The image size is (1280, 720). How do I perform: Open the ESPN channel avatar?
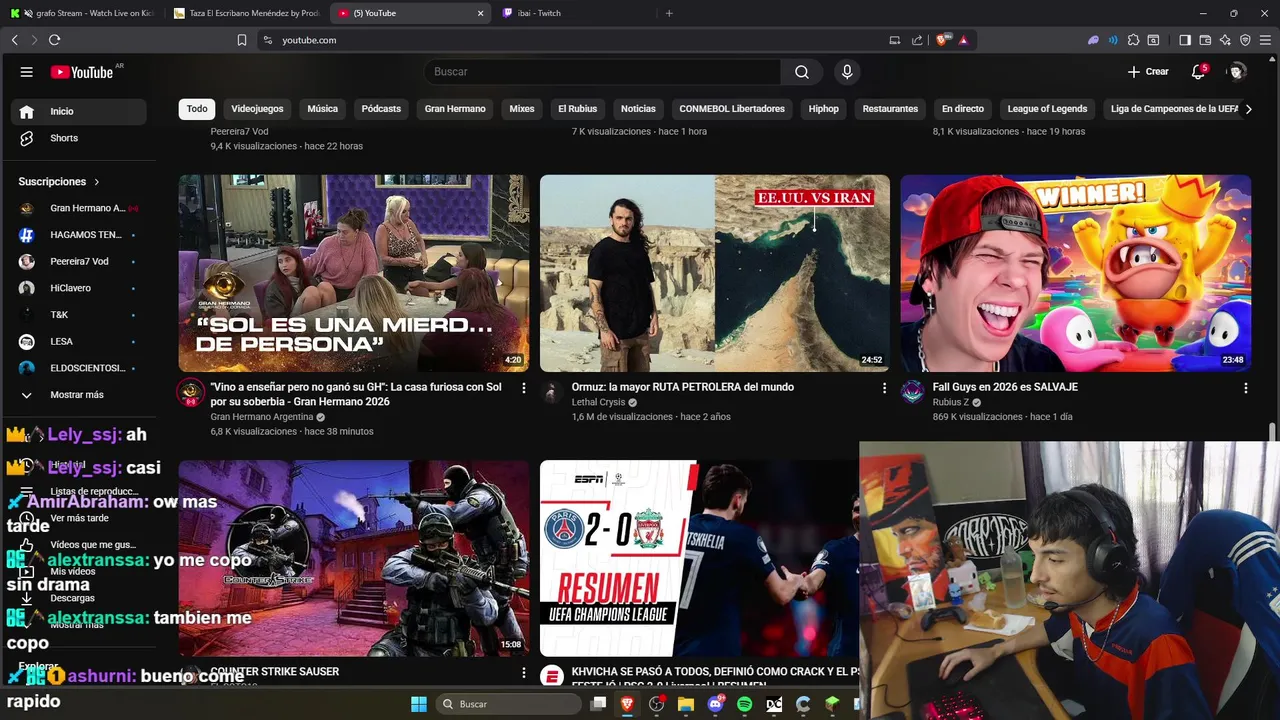552,677
